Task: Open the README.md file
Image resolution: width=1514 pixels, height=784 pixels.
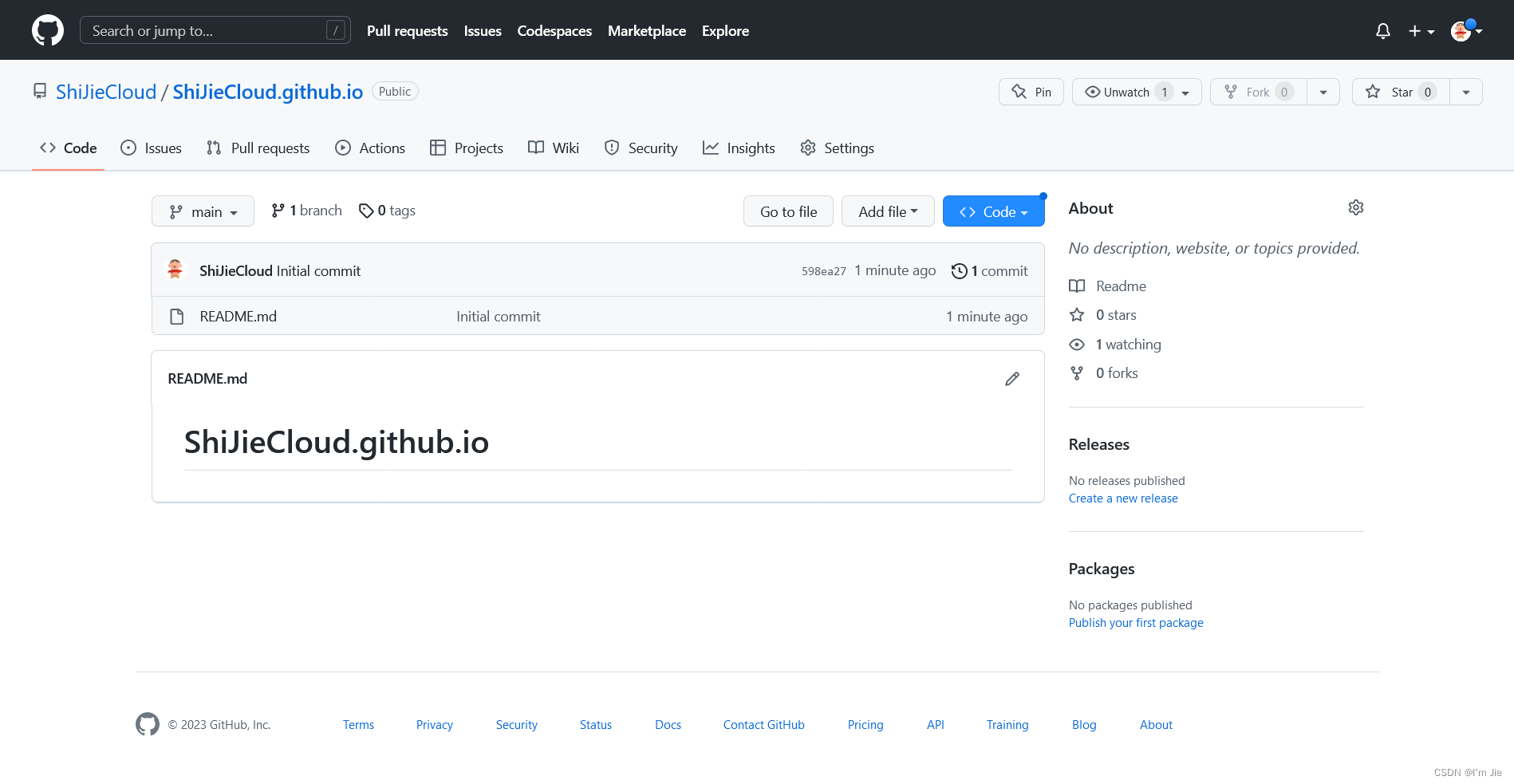Action: click(239, 317)
